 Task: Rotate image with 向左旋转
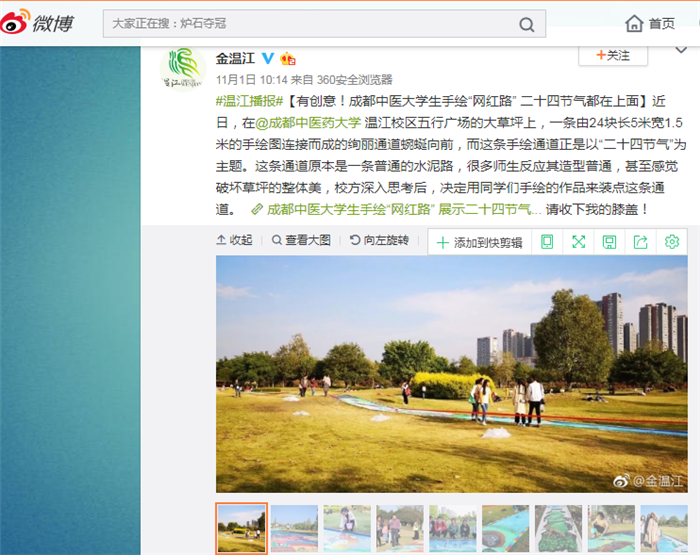(379, 240)
